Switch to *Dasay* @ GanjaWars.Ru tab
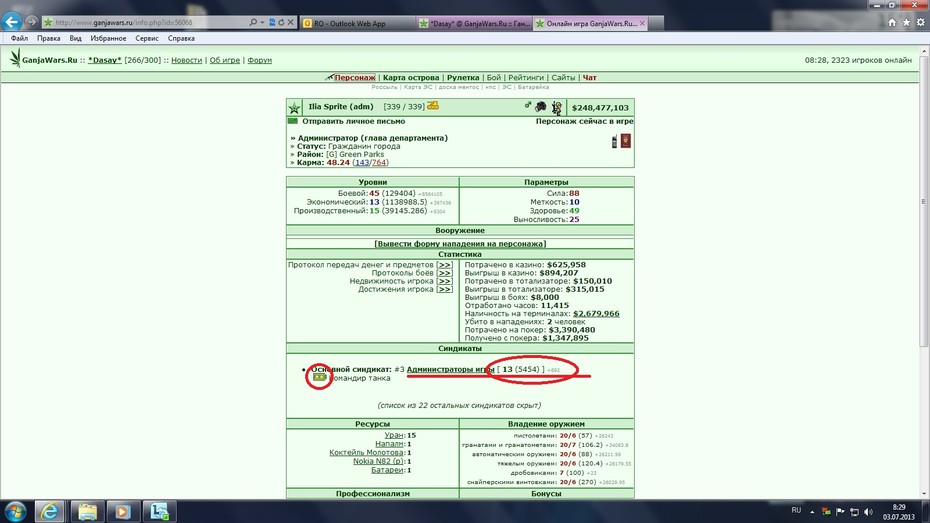Image resolution: width=930 pixels, height=523 pixels. pos(474,23)
